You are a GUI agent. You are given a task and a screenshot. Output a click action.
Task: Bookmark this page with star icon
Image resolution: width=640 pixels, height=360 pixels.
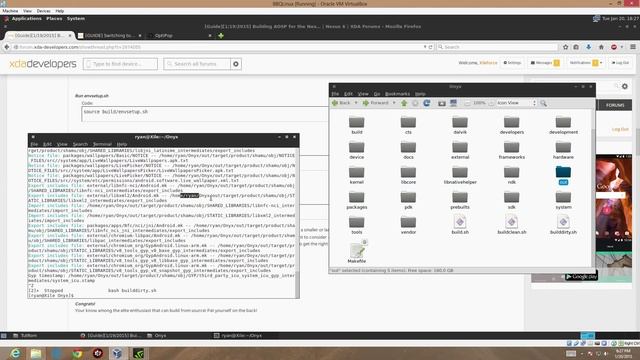(565, 47)
